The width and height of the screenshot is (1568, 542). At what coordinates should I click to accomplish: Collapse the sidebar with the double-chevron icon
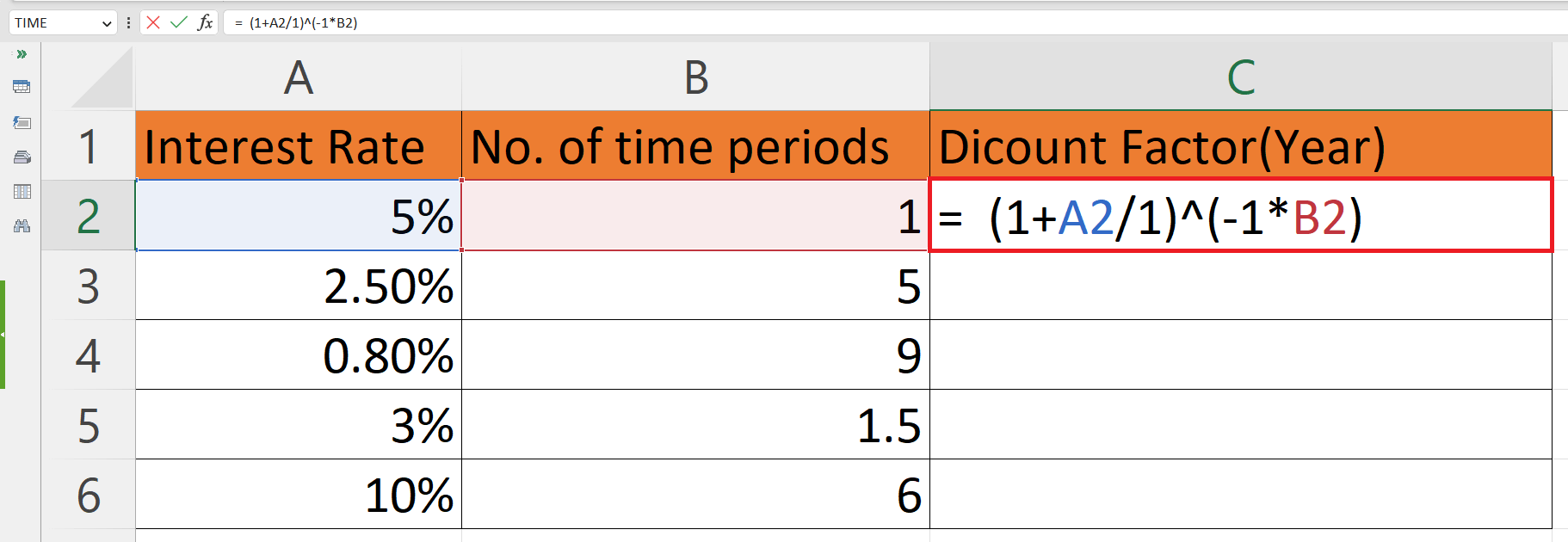click(x=22, y=53)
